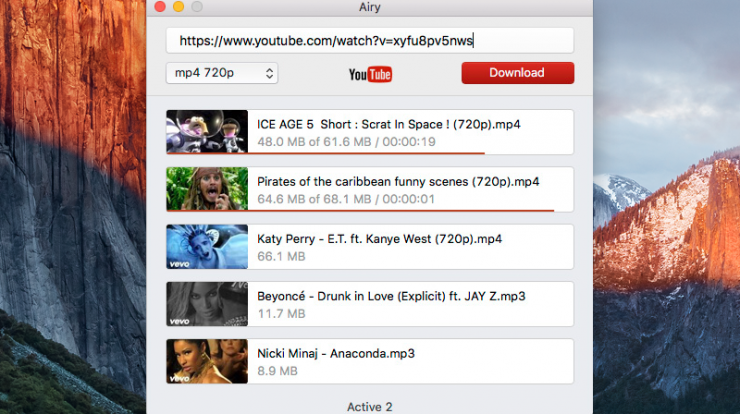The image size is (740, 414).
Task: Select Katy Perry - E.T. ft. Kanye West title
Action: point(379,239)
